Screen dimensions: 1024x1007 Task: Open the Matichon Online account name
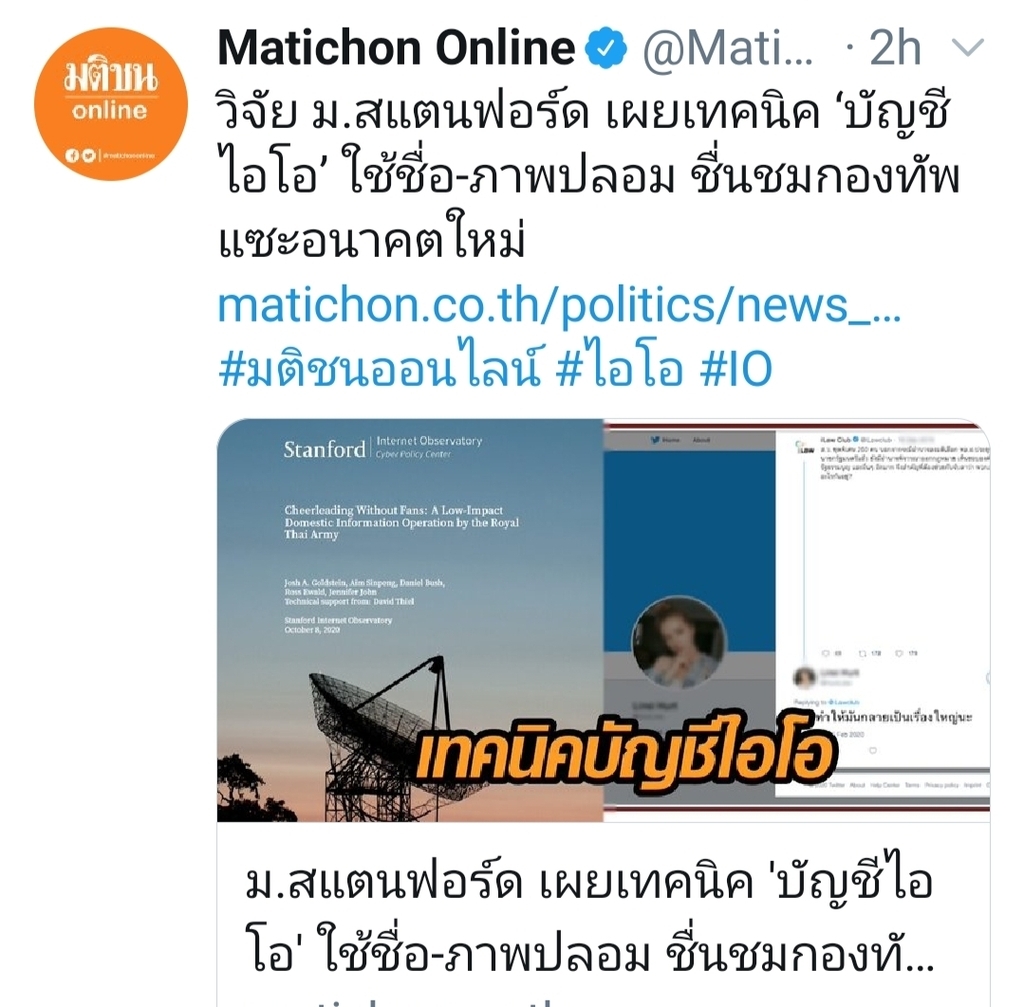(396, 48)
